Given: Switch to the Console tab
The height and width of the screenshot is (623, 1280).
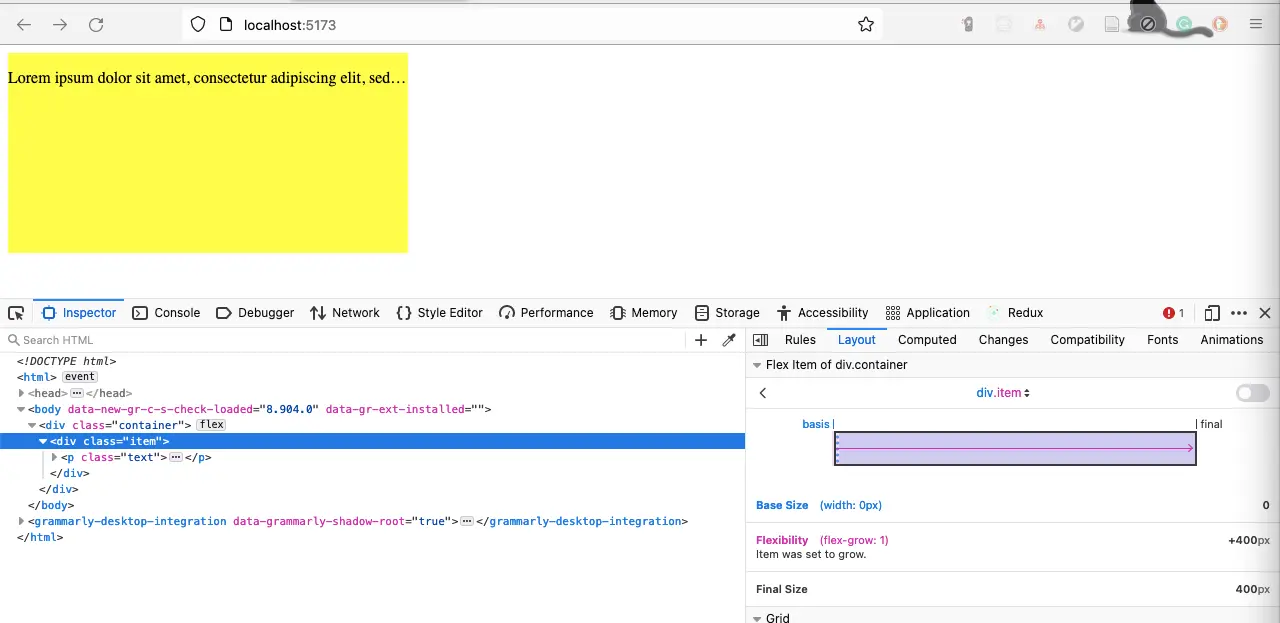Looking at the screenshot, I should coord(167,313).
